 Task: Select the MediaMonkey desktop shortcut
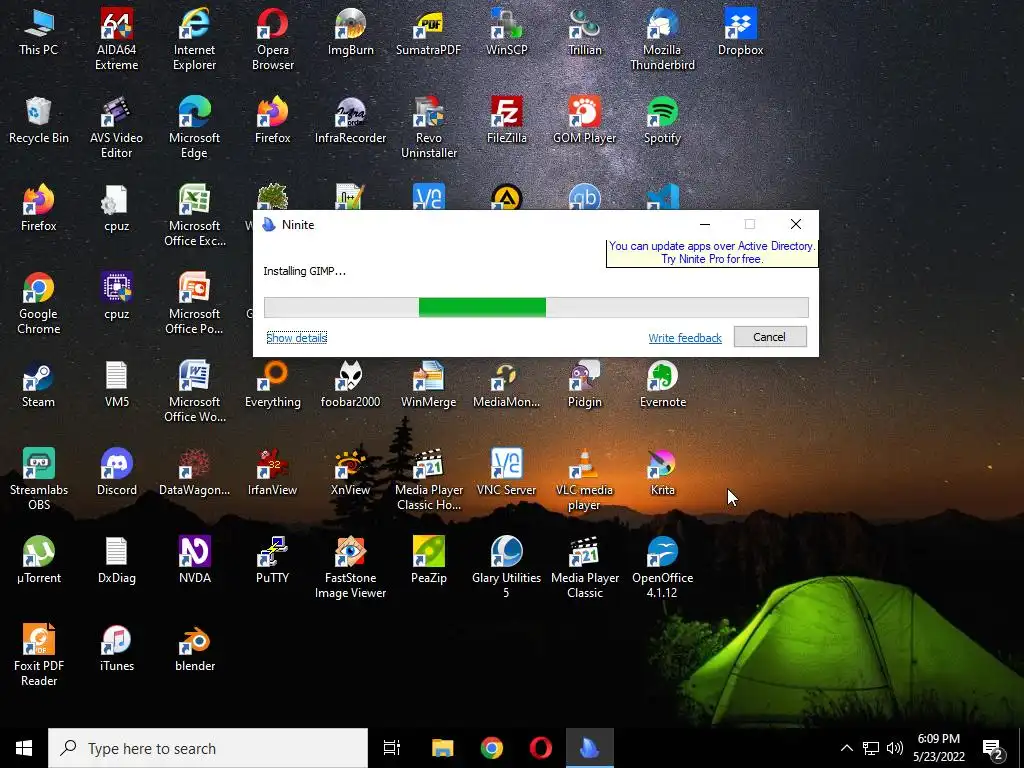click(x=507, y=384)
